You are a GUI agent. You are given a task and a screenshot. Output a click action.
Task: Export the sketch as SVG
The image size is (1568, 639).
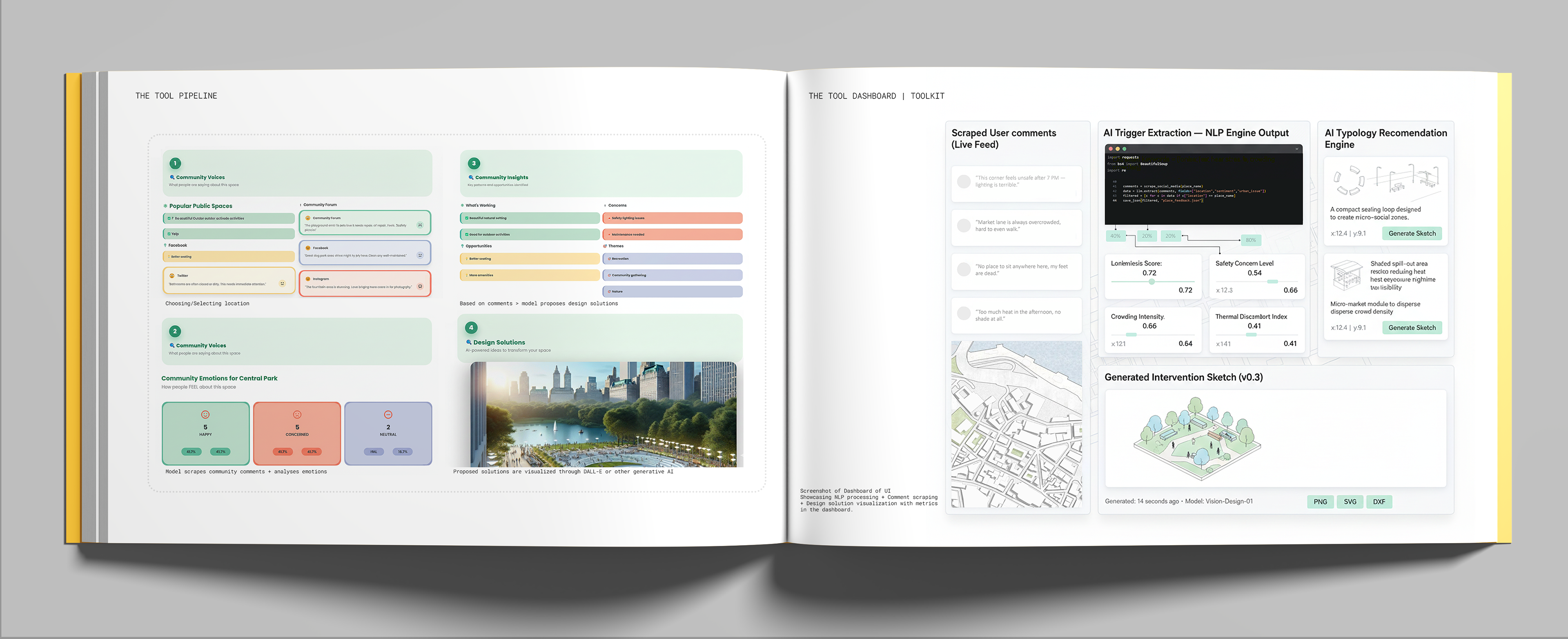pos(1350,501)
